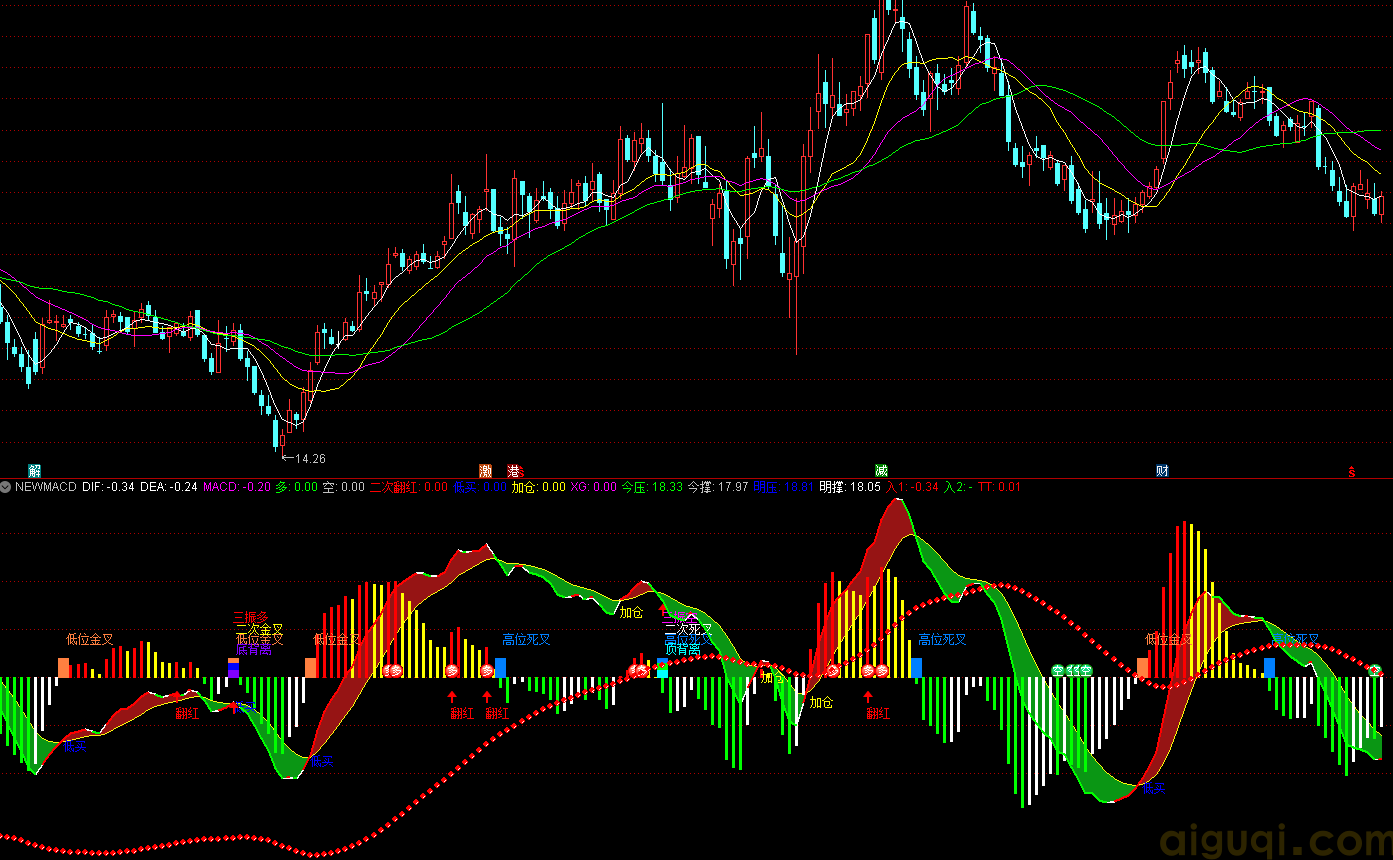Screen dimensions: 1393x860
Task: Click the TT: 0.01 value
Action: (1000, 487)
